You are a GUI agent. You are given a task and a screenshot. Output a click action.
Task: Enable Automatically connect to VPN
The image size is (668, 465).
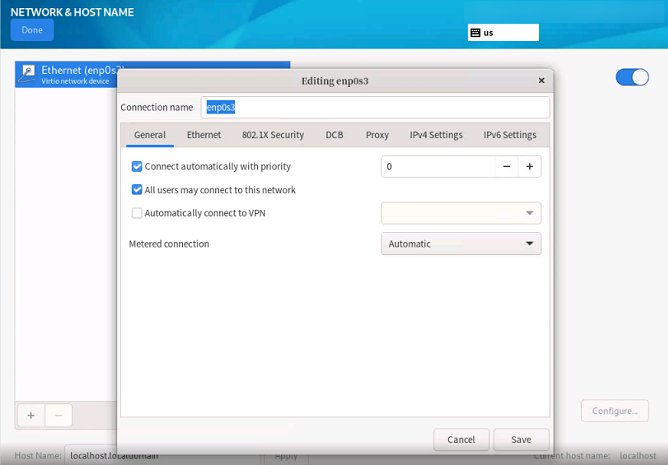coord(137,213)
